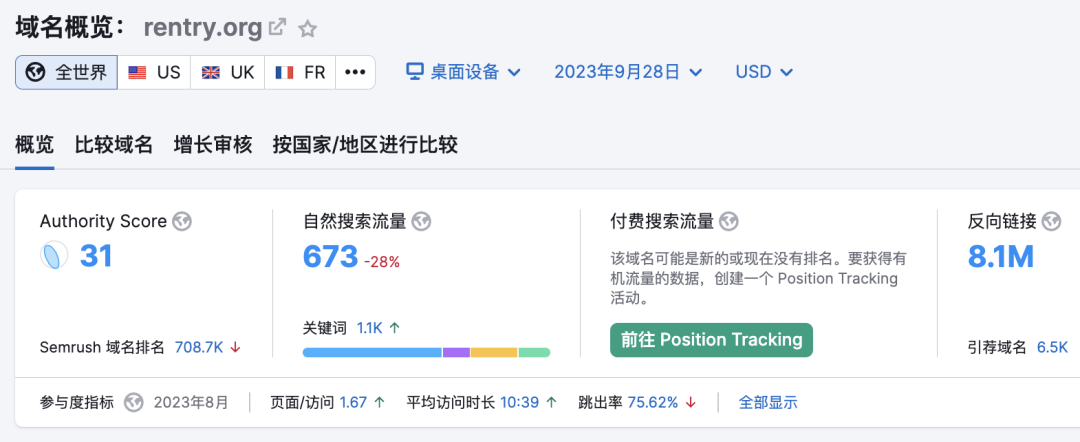Click the 2023年8月 engagement date text
The image size is (1080, 442).
pyautogui.click(x=191, y=402)
